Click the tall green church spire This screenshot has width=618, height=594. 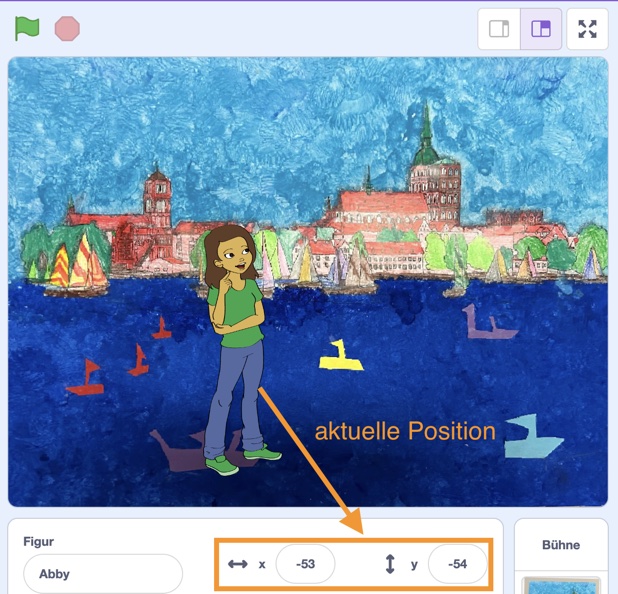click(428, 130)
